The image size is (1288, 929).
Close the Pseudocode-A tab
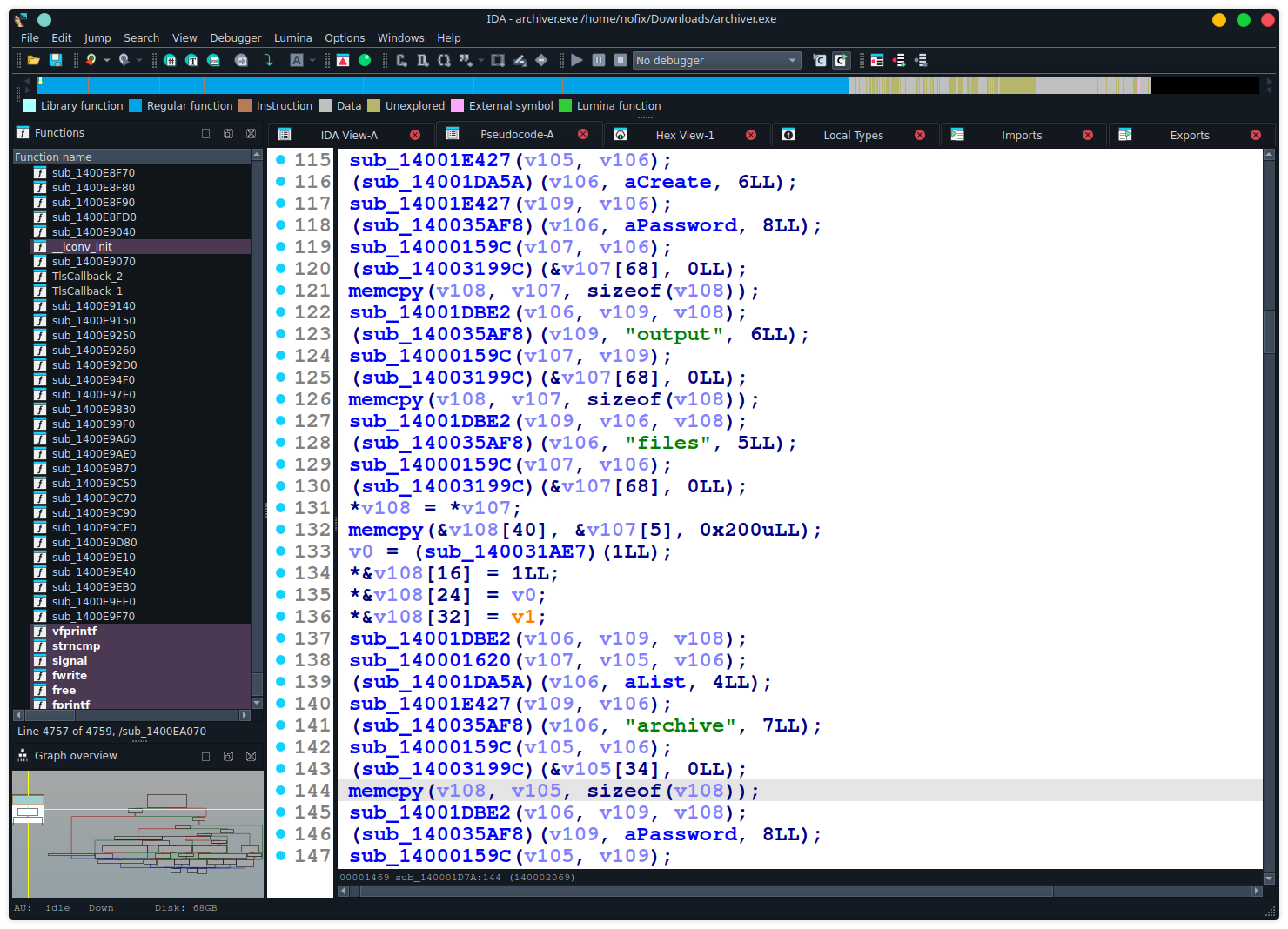point(583,134)
